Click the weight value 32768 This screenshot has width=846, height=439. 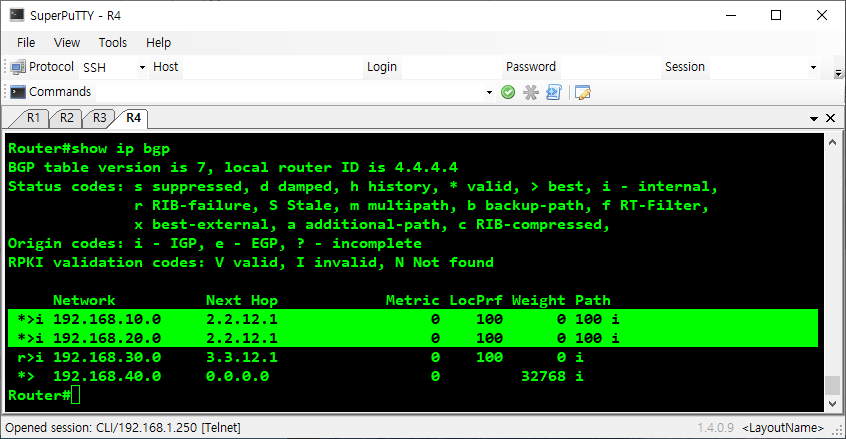[x=543, y=376]
